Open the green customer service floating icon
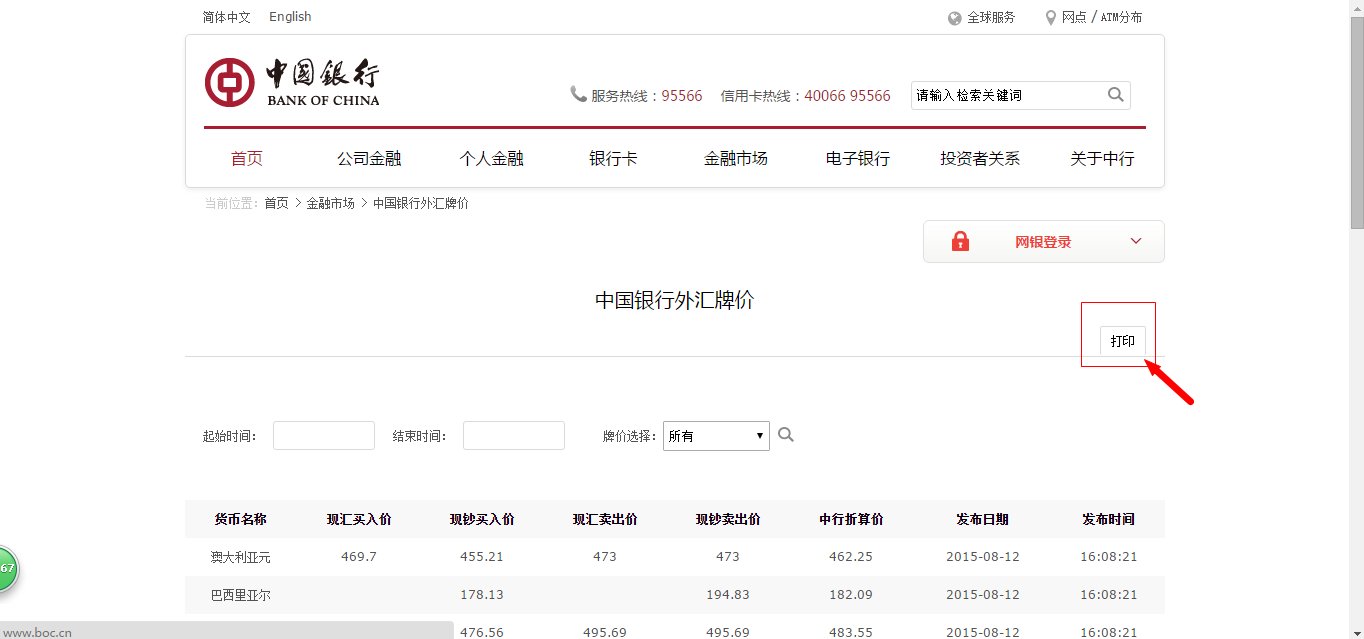 click(7, 568)
